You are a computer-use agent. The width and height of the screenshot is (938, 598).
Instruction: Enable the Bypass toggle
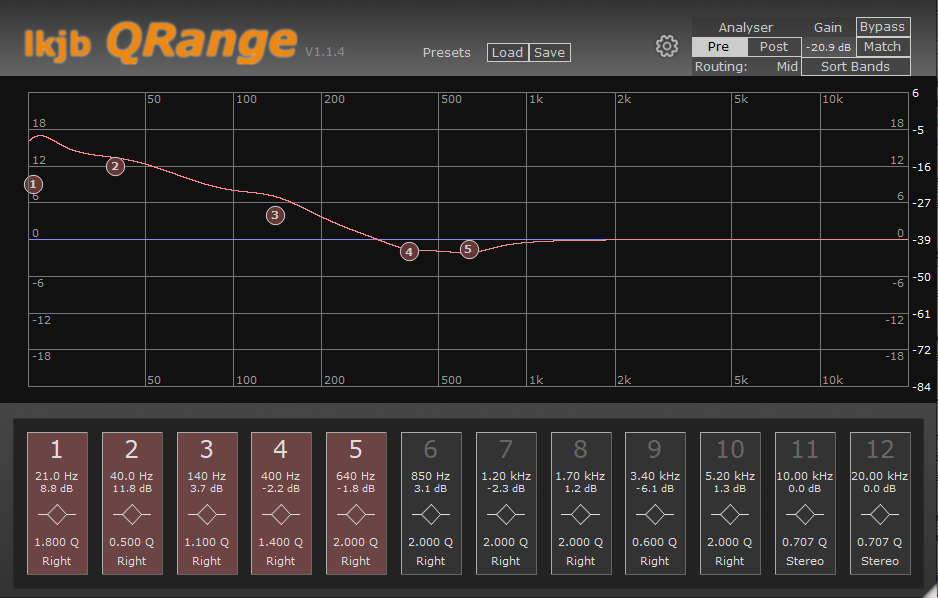[x=883, y=27]
